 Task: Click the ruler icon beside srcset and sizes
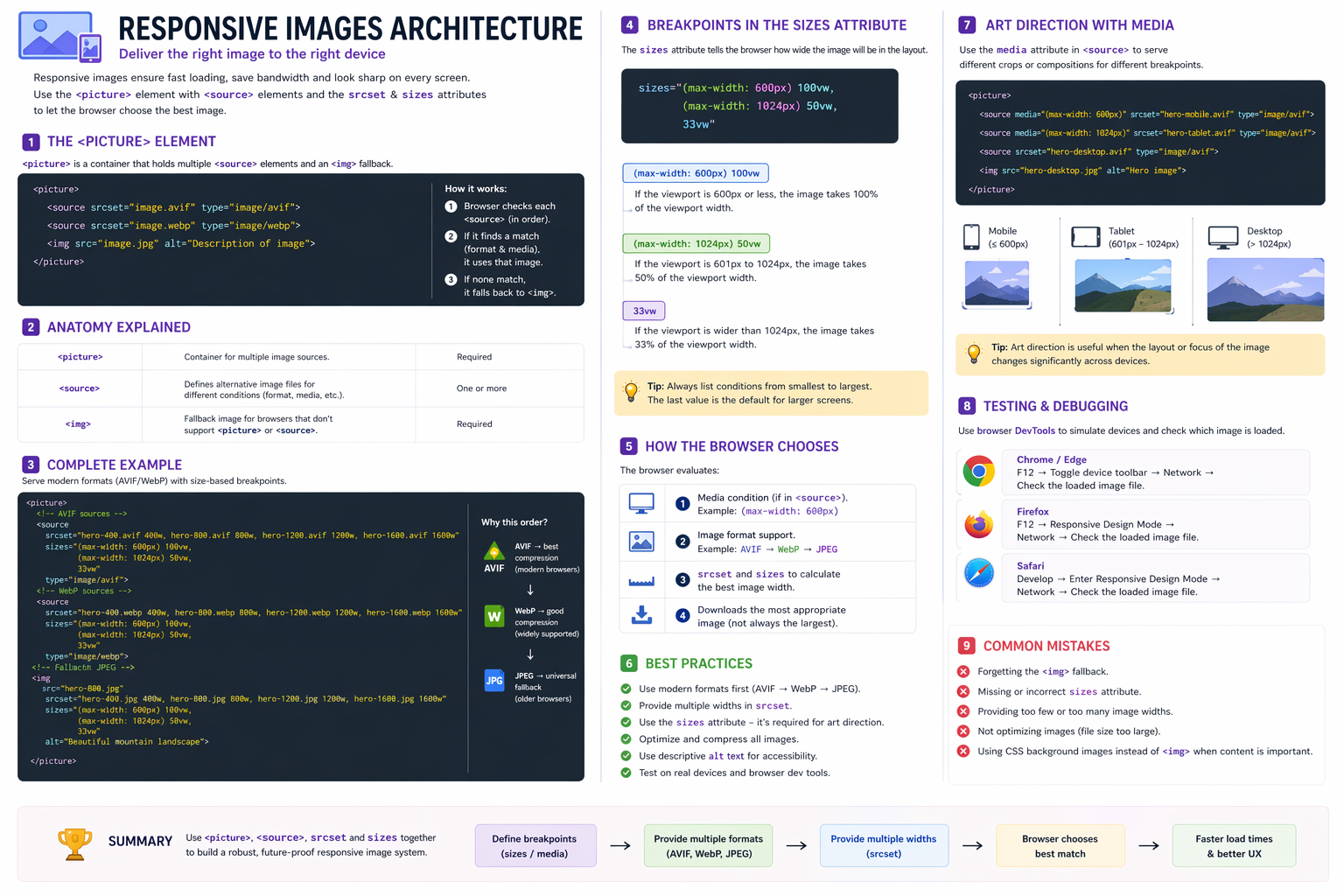[x=641, y=580]
